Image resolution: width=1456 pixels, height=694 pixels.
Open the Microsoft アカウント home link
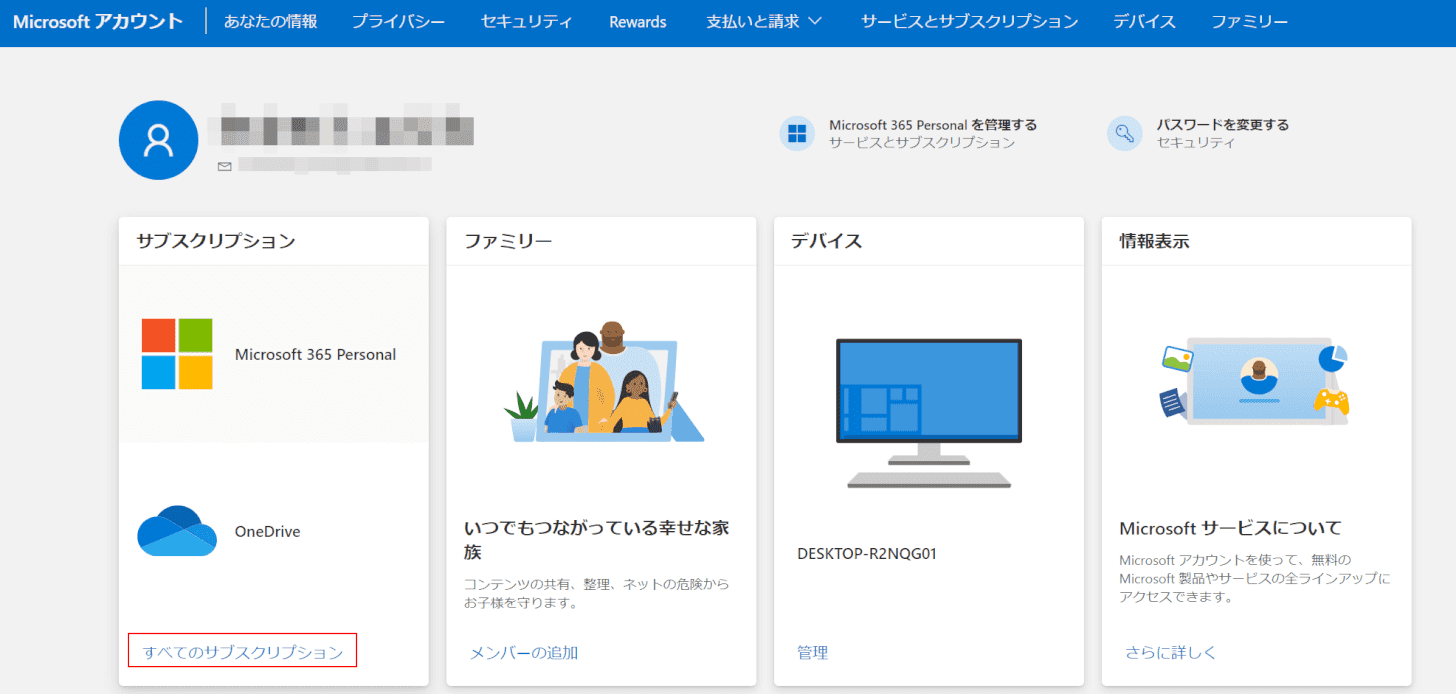coord(98,21)
